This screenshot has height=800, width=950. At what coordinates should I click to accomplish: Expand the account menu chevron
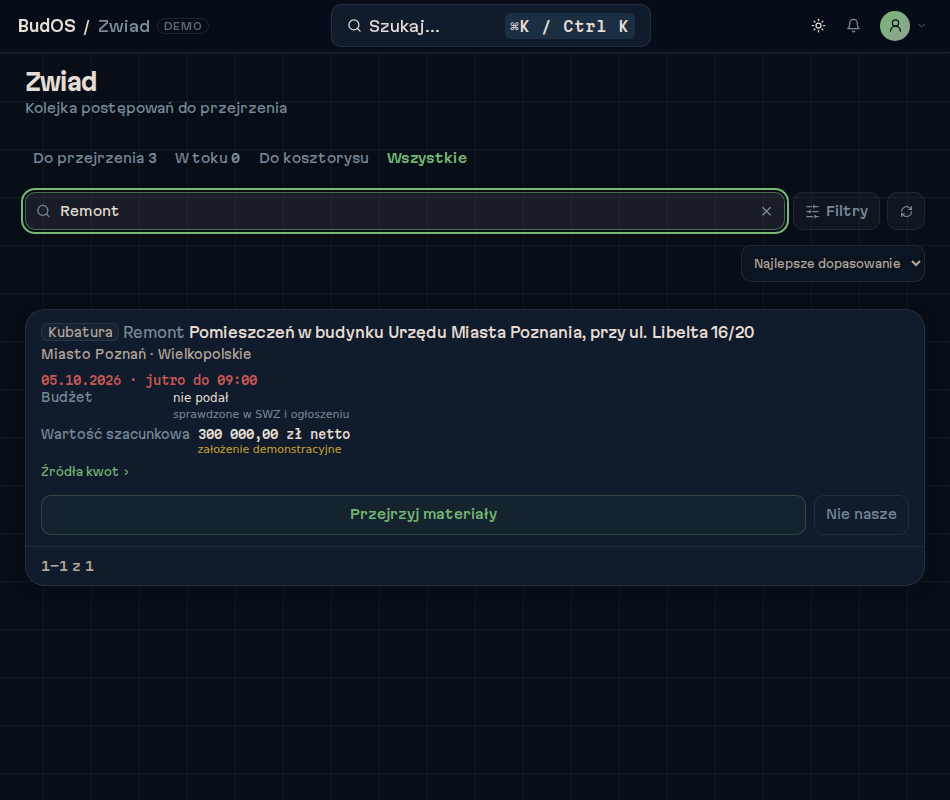click(922, 26)
